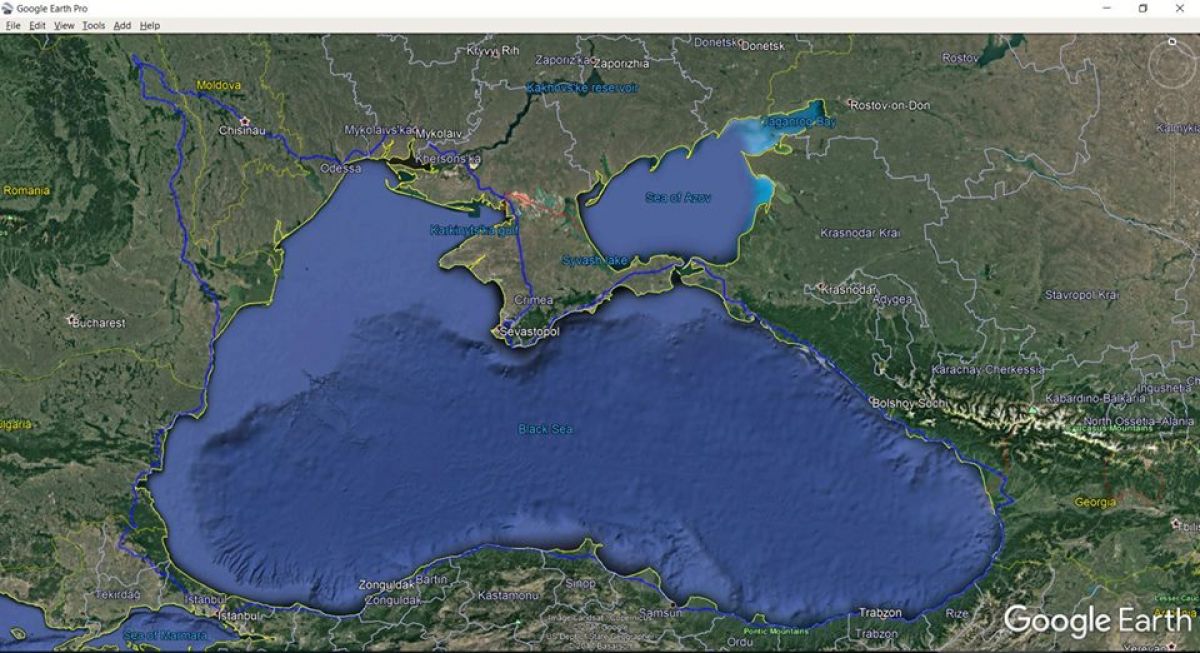Click the compass North marker to reset heading
The image size is (1200, 653).
1172,42
